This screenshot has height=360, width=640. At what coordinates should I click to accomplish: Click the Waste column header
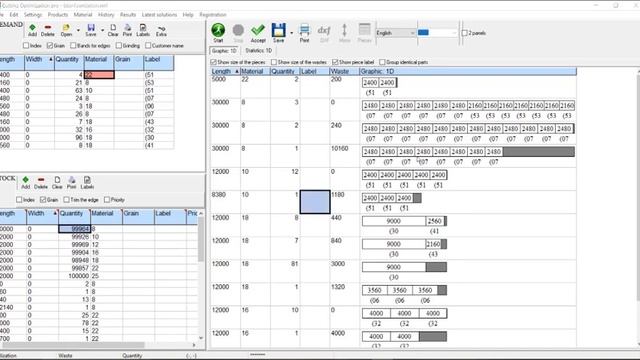pos(344,71)
